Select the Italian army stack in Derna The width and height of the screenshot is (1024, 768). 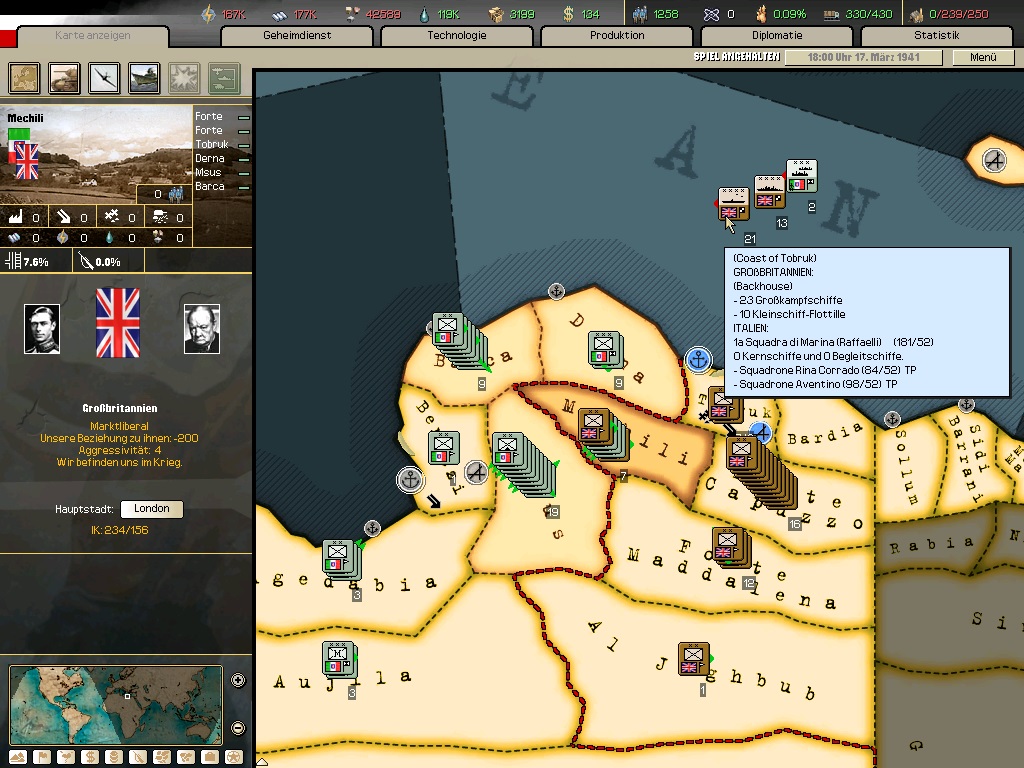click(x=604, y=349)
